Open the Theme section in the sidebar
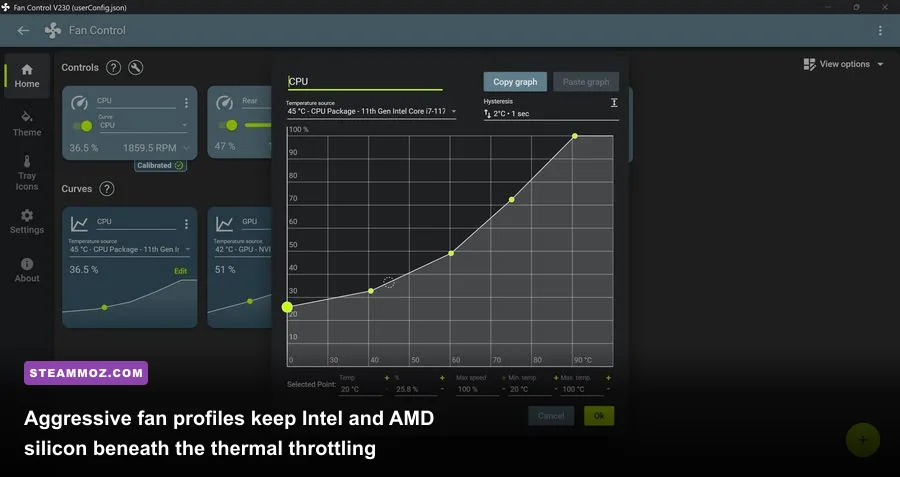Screen dimensions: 900x477 click(x=26, y=124)
